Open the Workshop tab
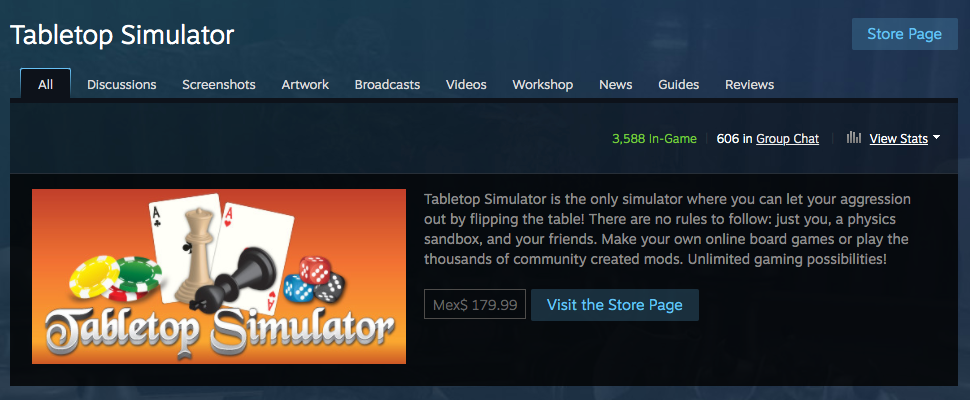 [x=543, y=85]
